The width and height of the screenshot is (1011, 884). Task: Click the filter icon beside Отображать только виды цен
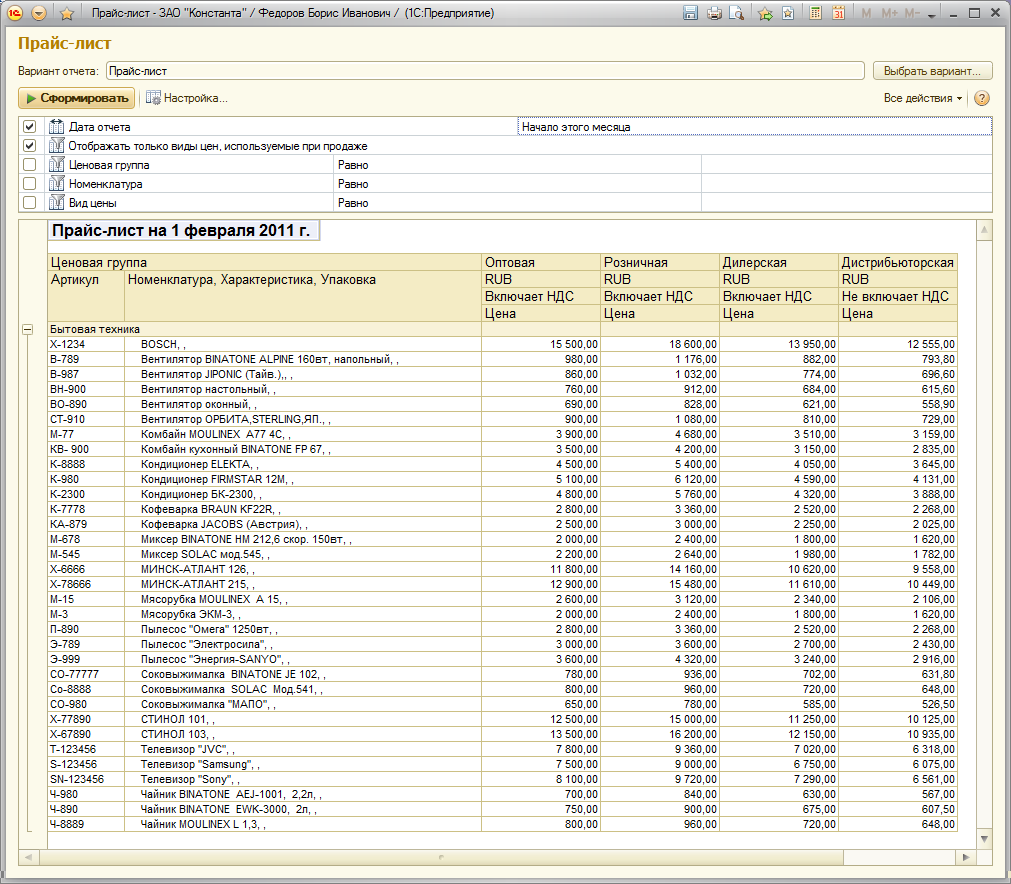pyautogui.click(x=57, y=146)
